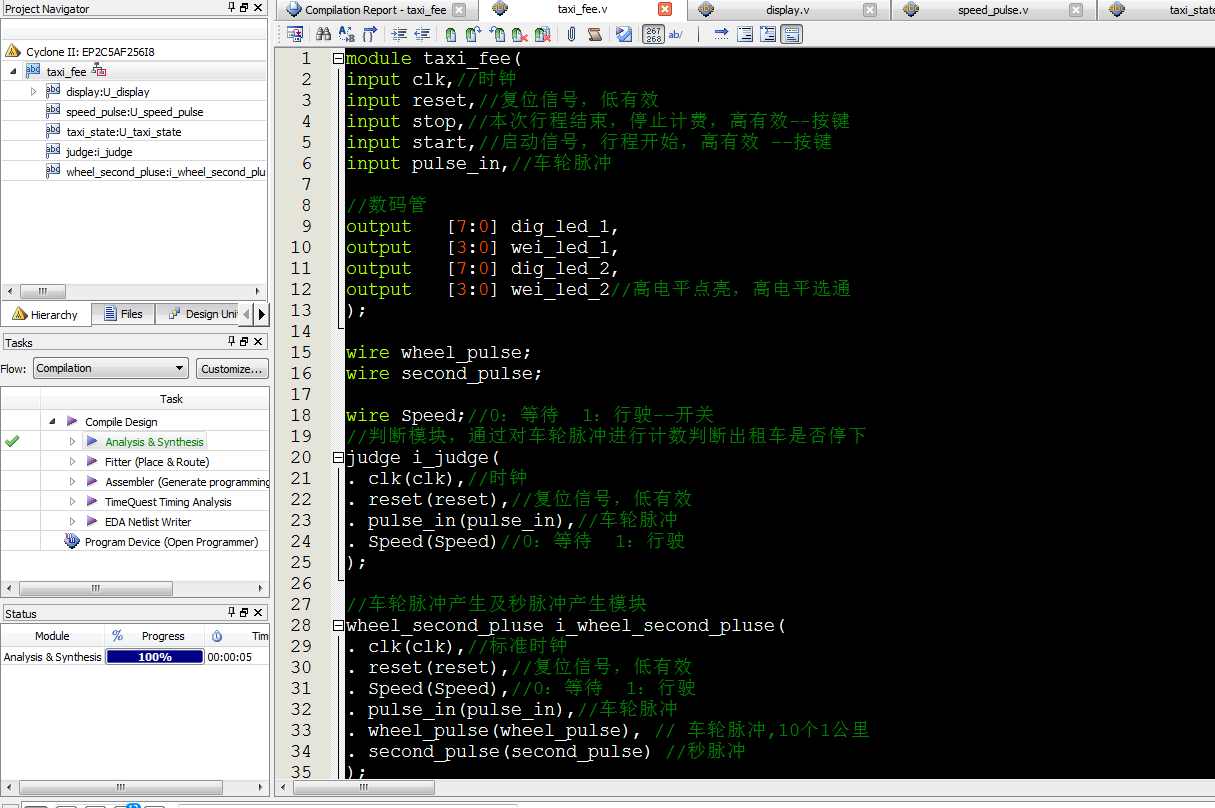Expand the display:U_display node
Viewport: 1215px width, 808px height.
point(33,91)
